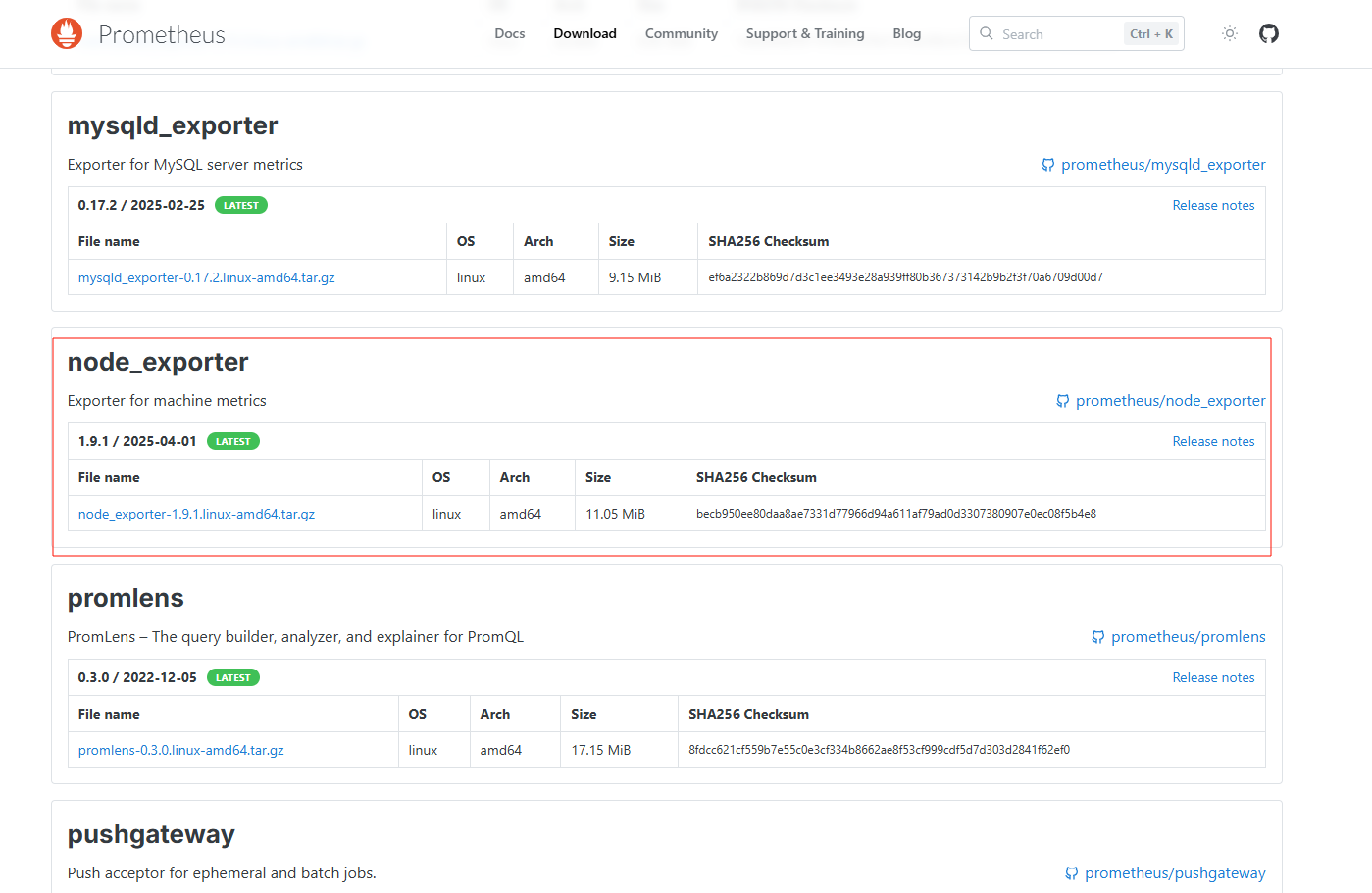The width and height of the screenshot is (1372, 893).
Task: Click GitHub icon beside prometheus/promlens
Action: pos(1098,637)
